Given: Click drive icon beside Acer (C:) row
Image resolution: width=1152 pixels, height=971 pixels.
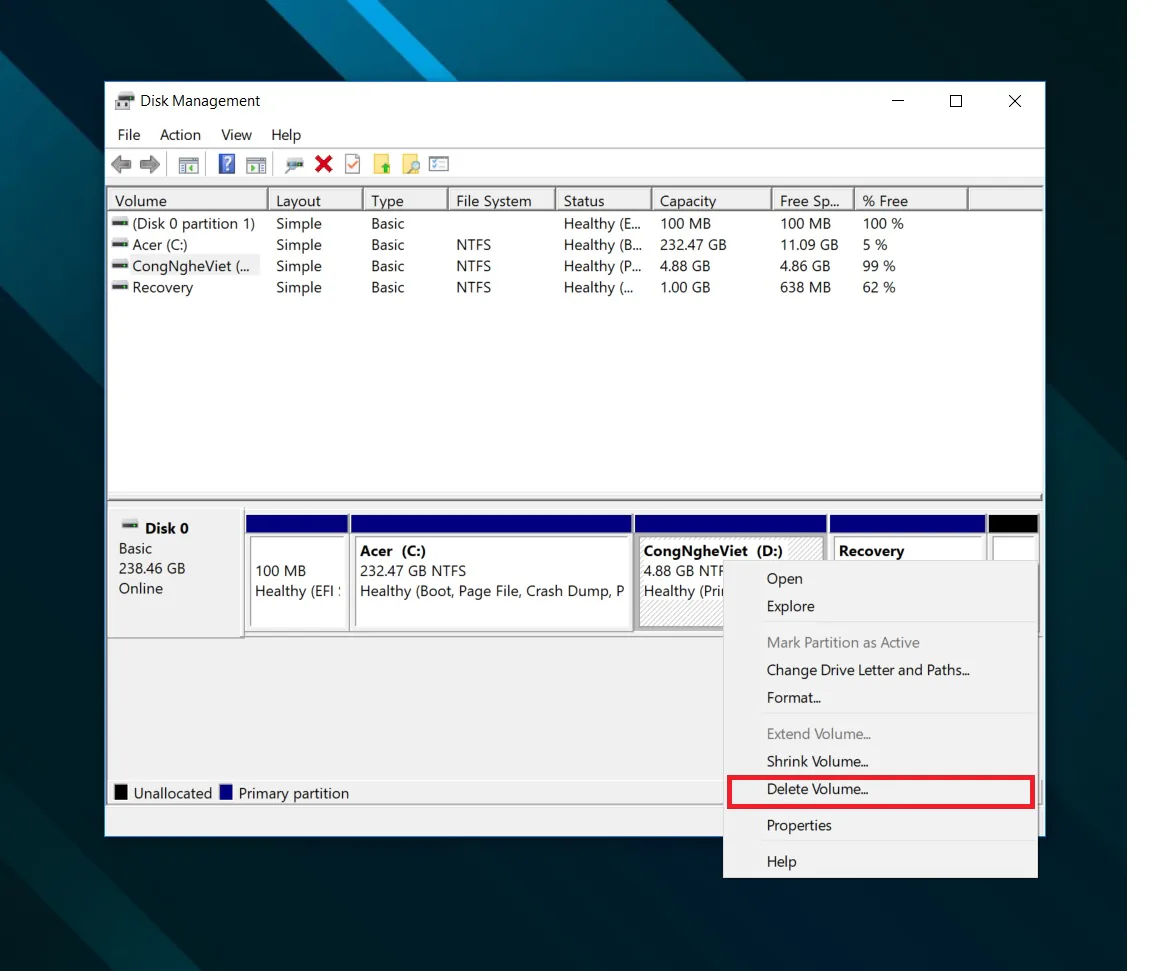Looking at the screenshot, I should (120, 244).
